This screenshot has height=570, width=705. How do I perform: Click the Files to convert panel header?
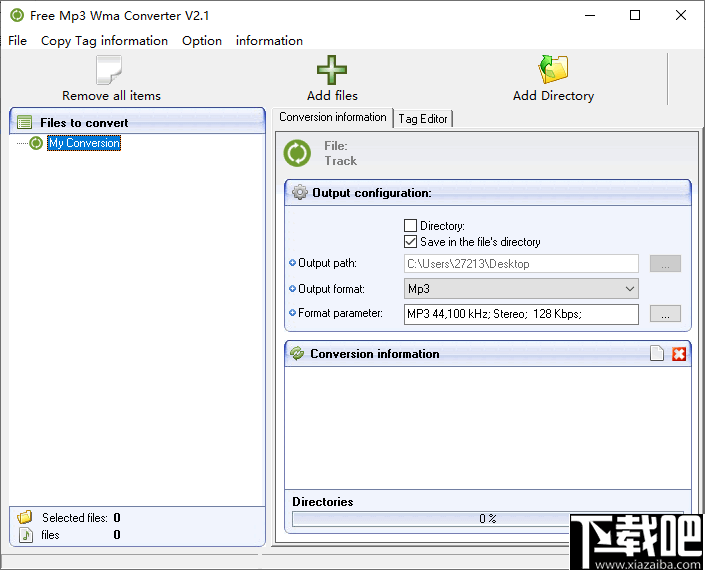138,122
